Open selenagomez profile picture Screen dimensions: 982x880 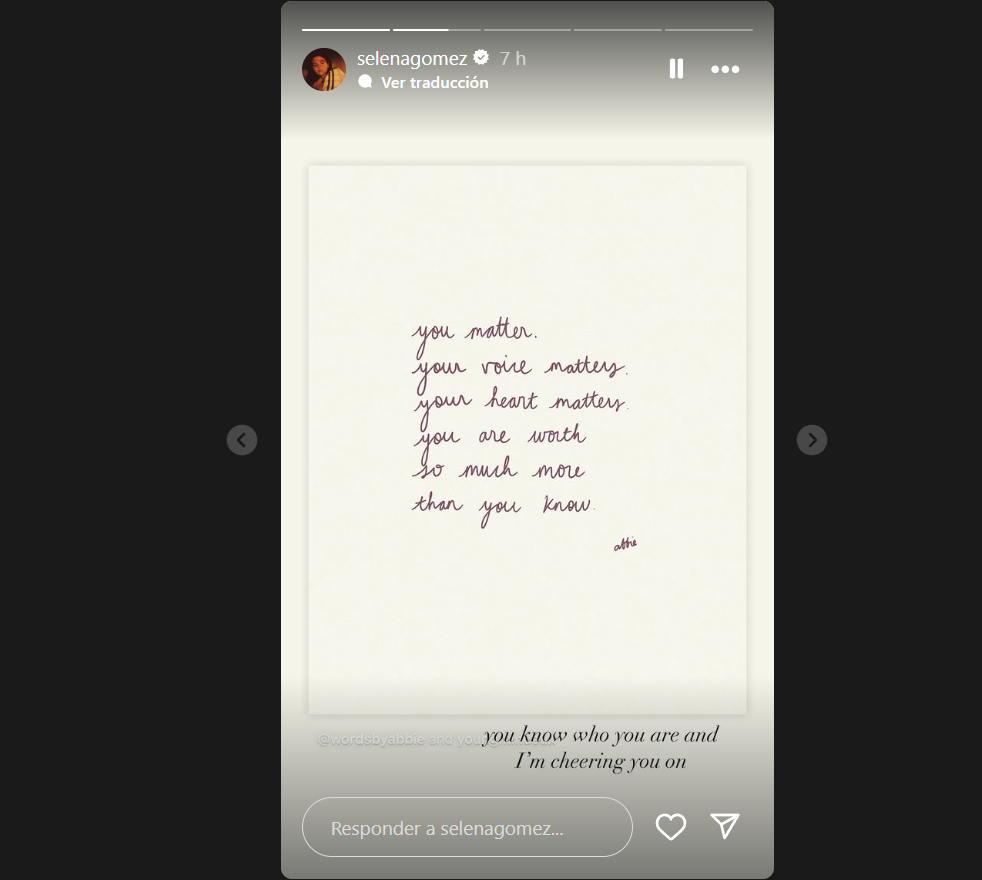[324, 70]
